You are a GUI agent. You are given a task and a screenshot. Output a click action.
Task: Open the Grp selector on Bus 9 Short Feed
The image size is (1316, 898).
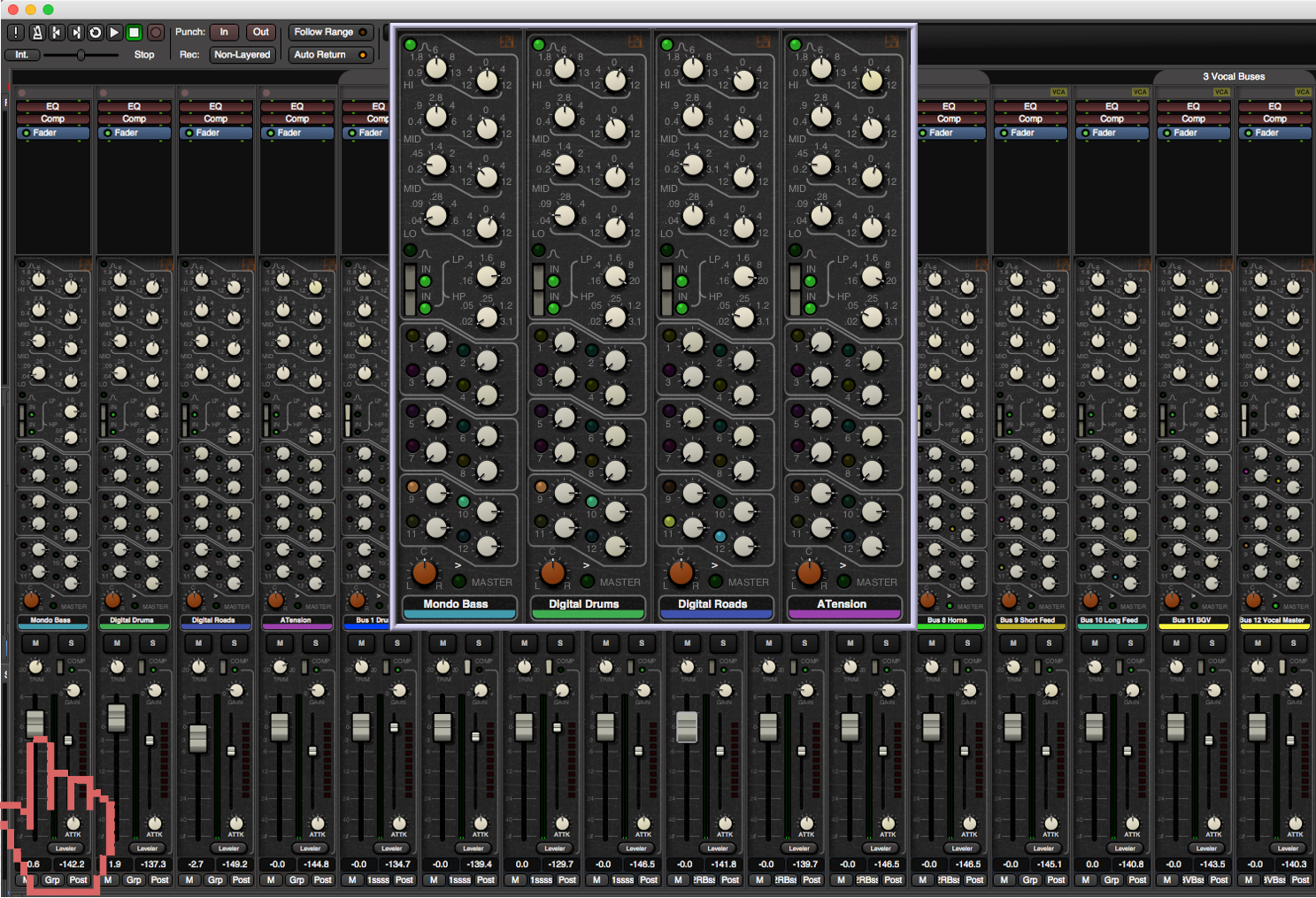(x=1030, y=880)
